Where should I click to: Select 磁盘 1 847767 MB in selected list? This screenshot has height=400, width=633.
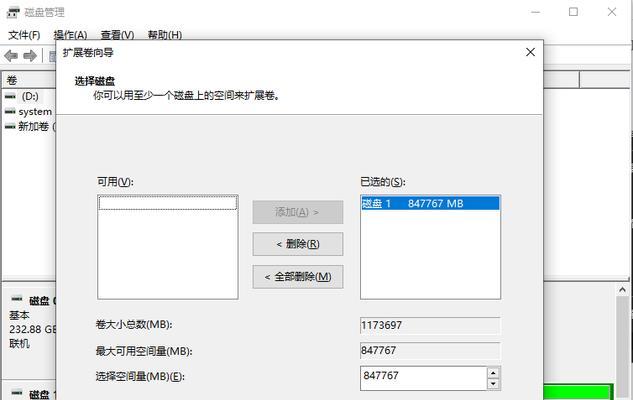(x=430, y=203)
